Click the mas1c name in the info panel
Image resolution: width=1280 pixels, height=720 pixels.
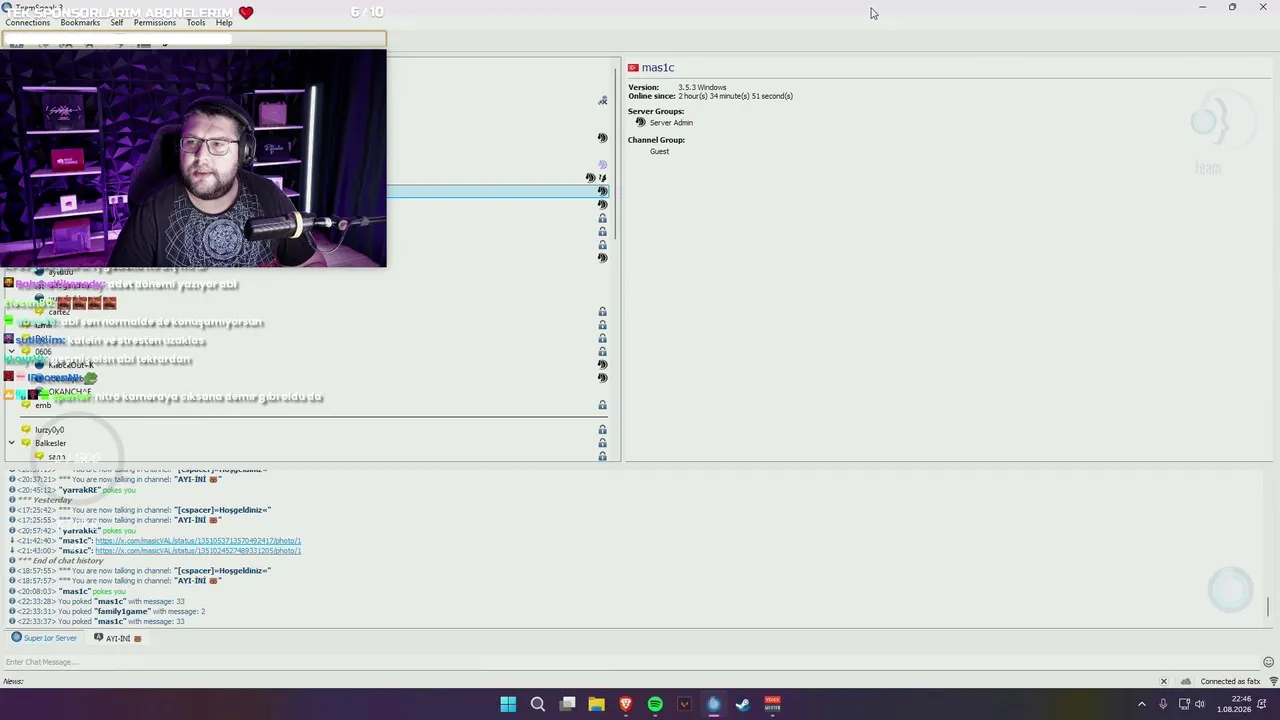(x=658, y=67)
